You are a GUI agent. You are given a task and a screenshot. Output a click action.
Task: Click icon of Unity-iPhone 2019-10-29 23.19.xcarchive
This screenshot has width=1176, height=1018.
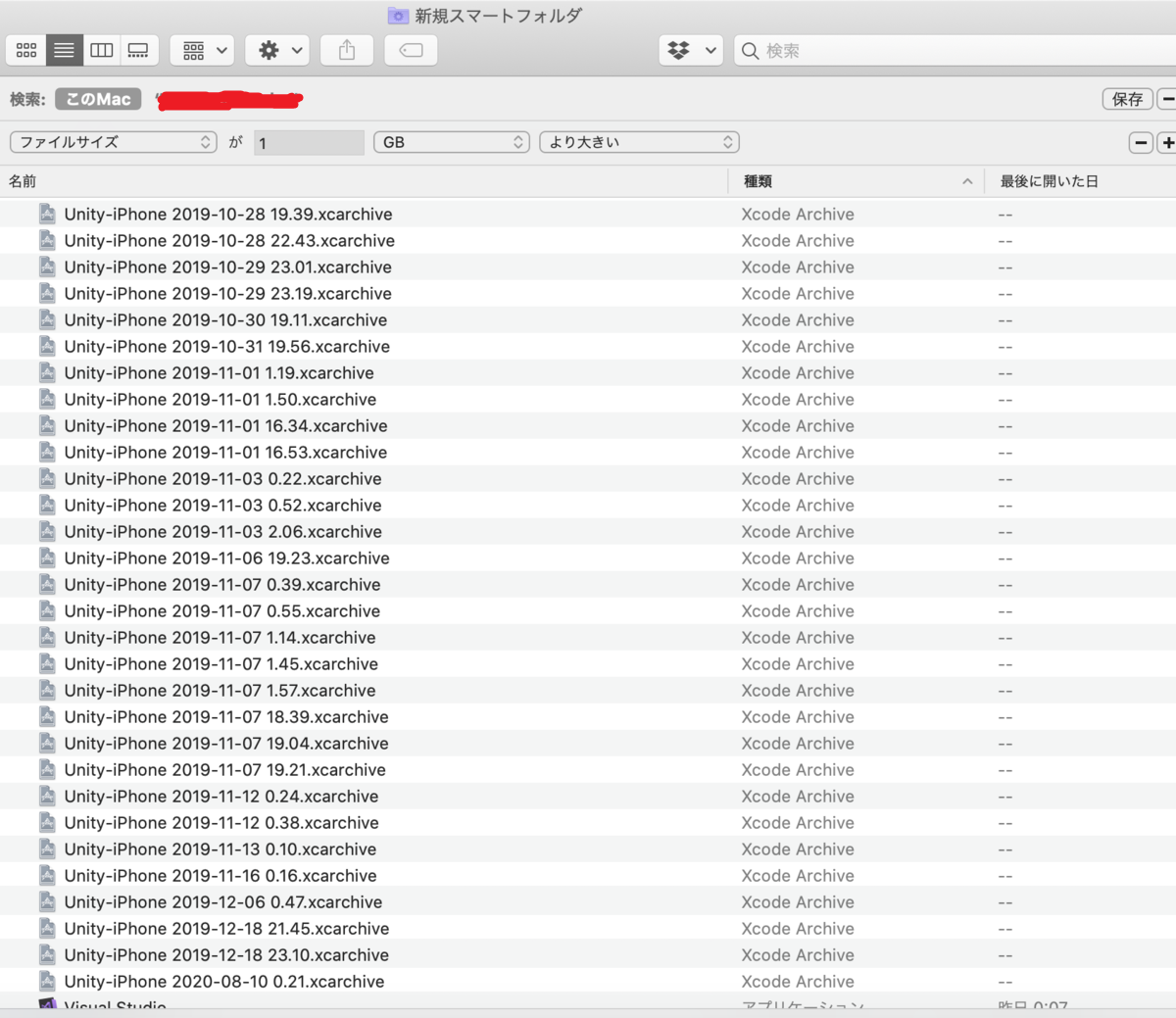47,293
